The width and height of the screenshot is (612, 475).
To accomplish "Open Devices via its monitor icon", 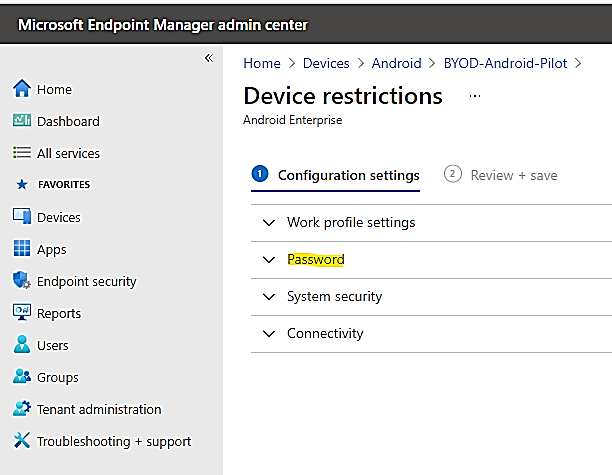I will pos(22,217).
